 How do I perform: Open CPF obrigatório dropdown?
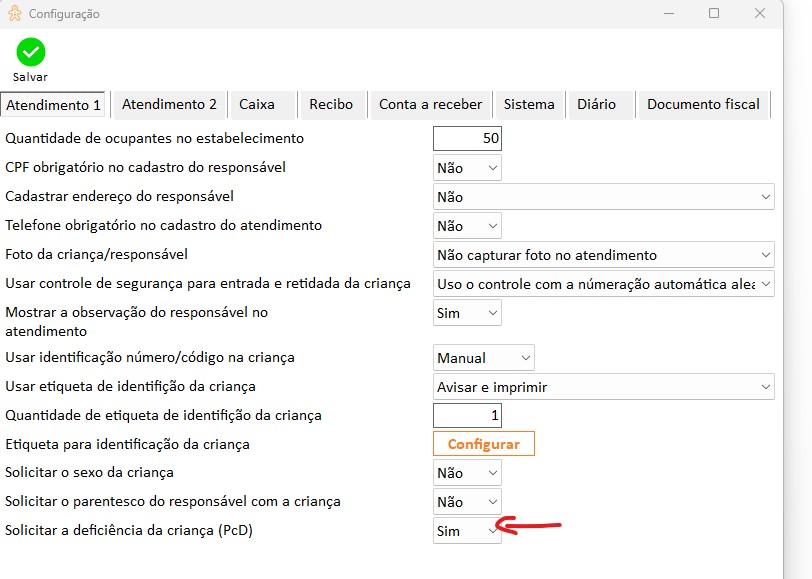click(467, 168)
